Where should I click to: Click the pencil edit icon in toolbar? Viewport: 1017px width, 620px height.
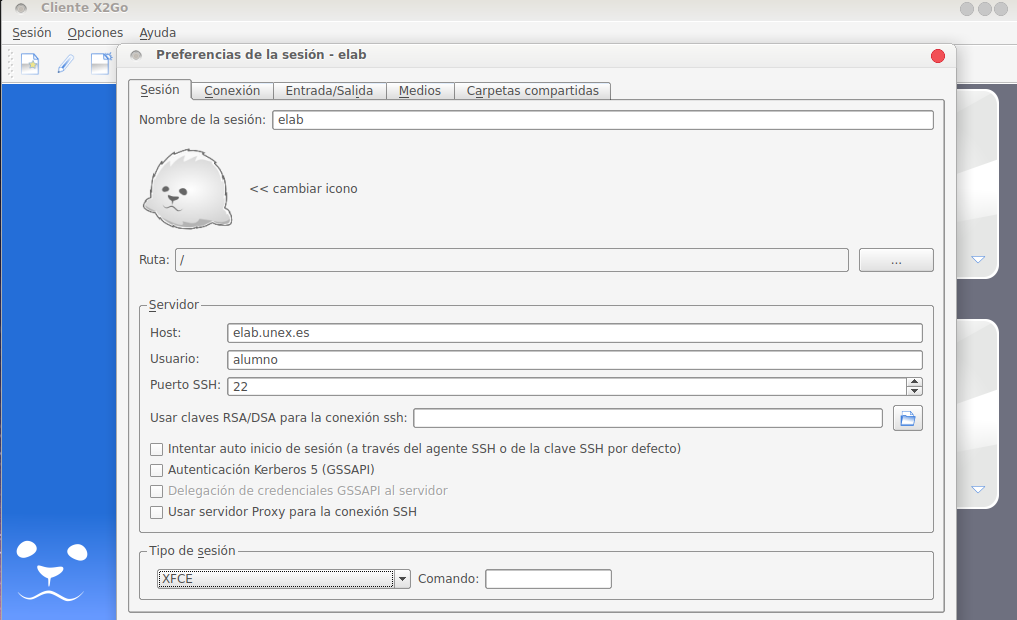click(65, 64)
